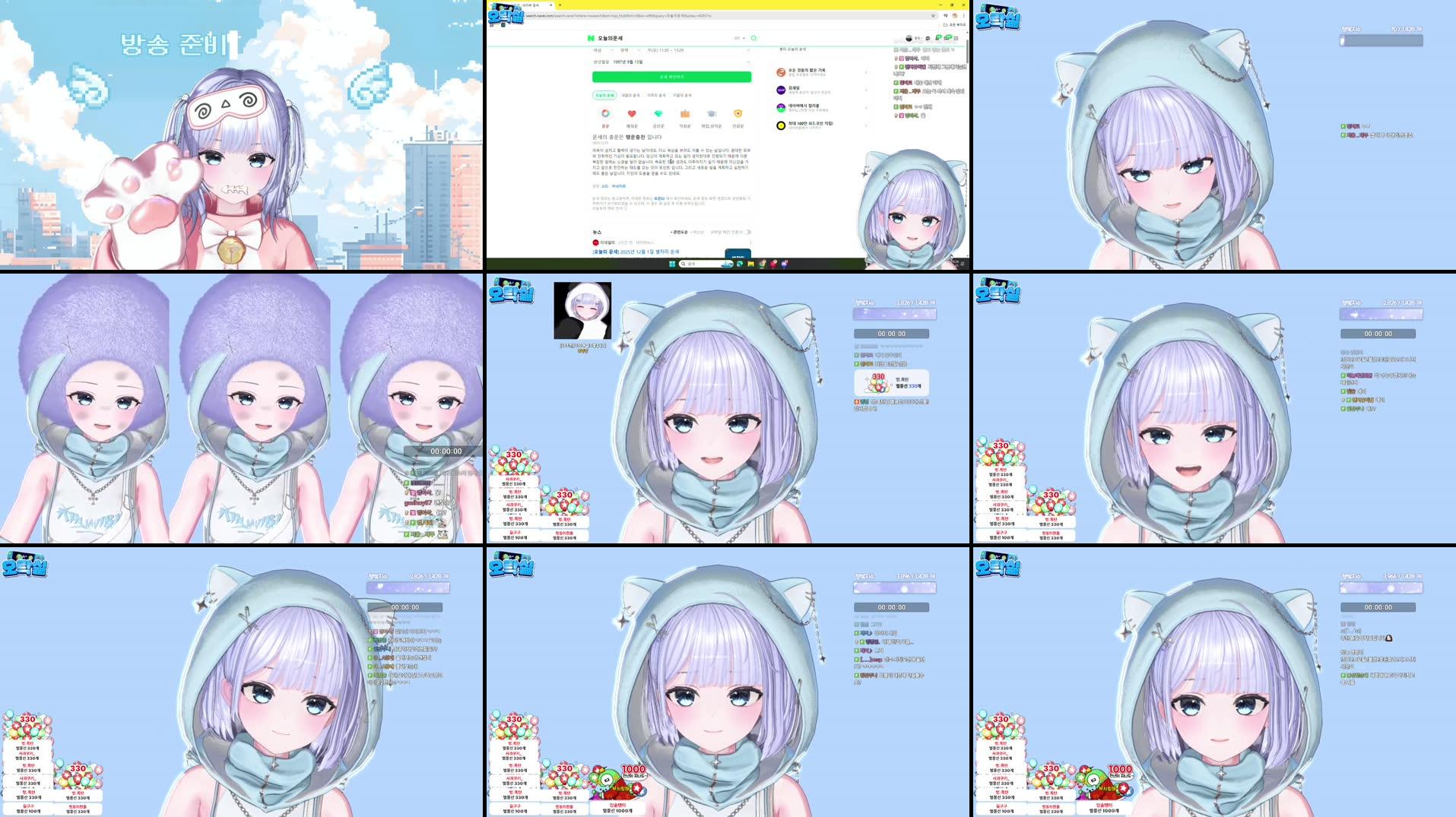Click the 건강운 health fortune icon
The height and width of the screenshot is (817, 1456).
pos(738,113)
